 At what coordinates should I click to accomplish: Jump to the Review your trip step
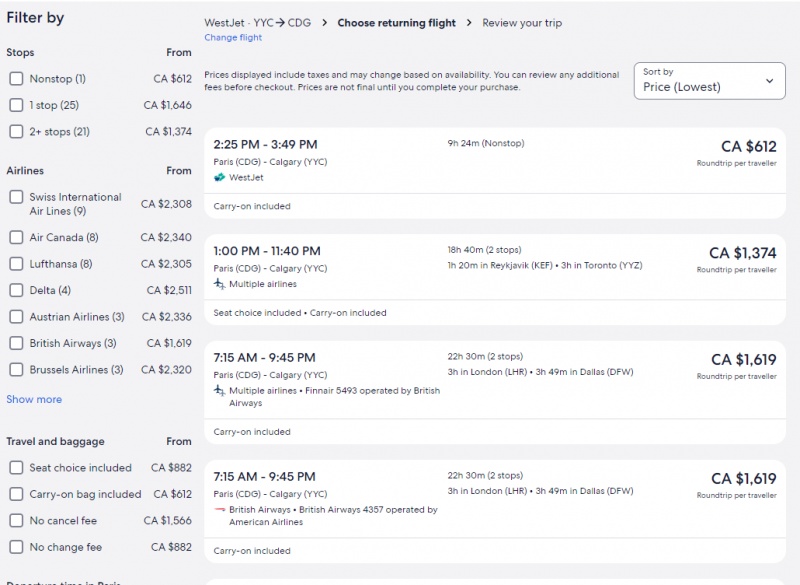click(522, 23)
